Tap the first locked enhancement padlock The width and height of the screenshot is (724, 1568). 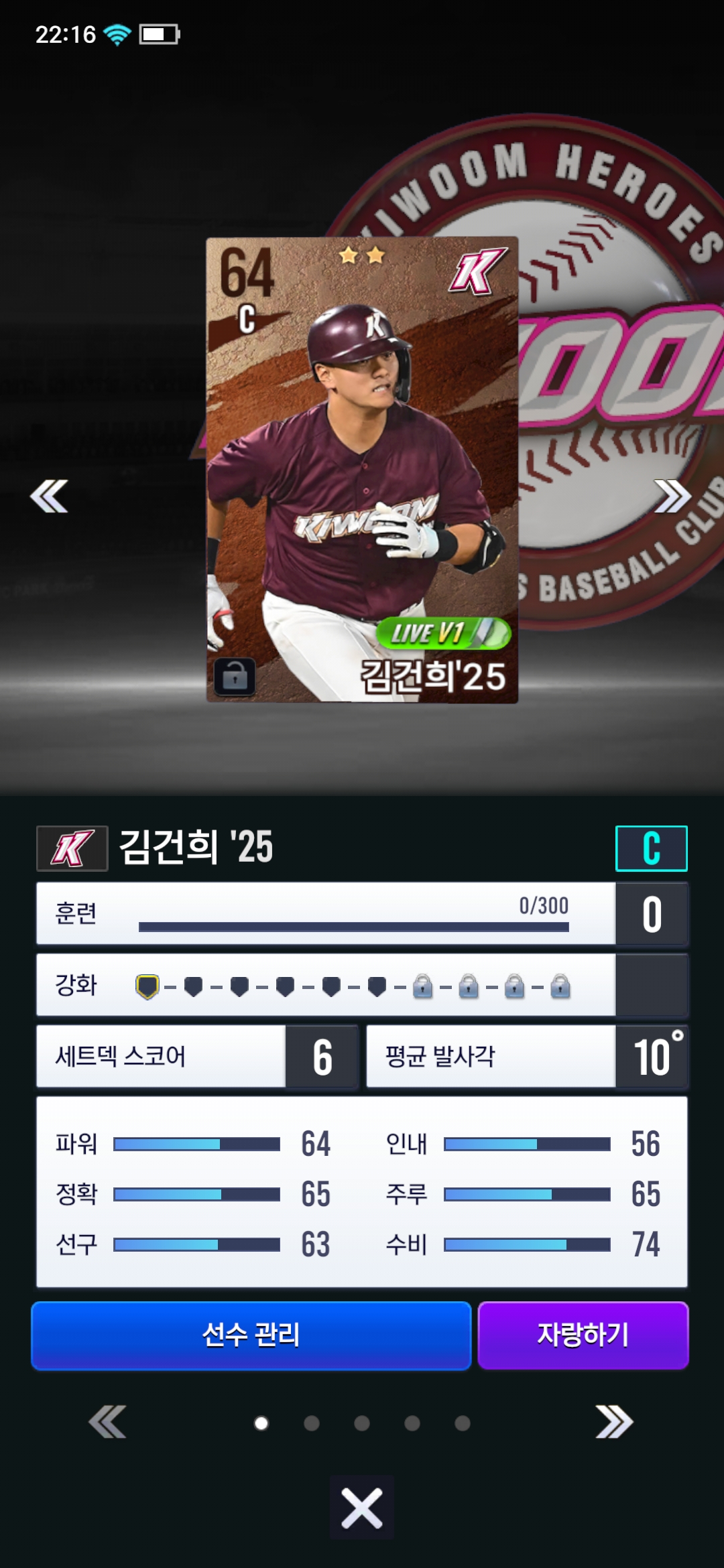coord(422,986)
